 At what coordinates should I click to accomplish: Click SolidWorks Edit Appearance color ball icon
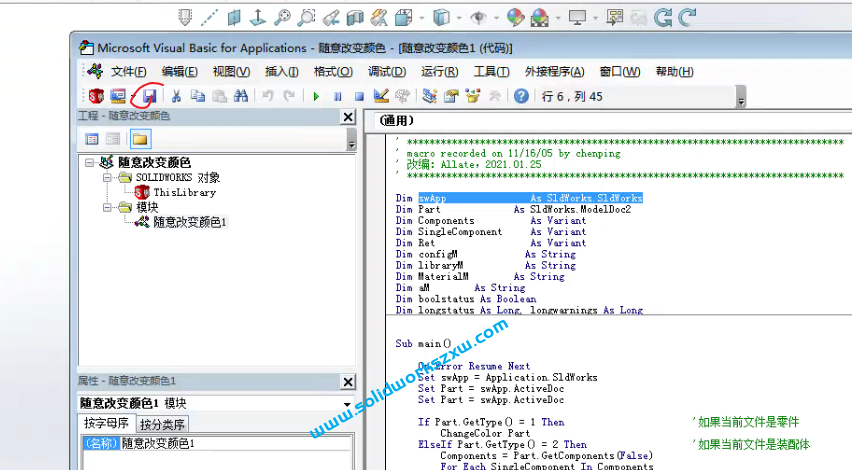click(x=516, y=17)
